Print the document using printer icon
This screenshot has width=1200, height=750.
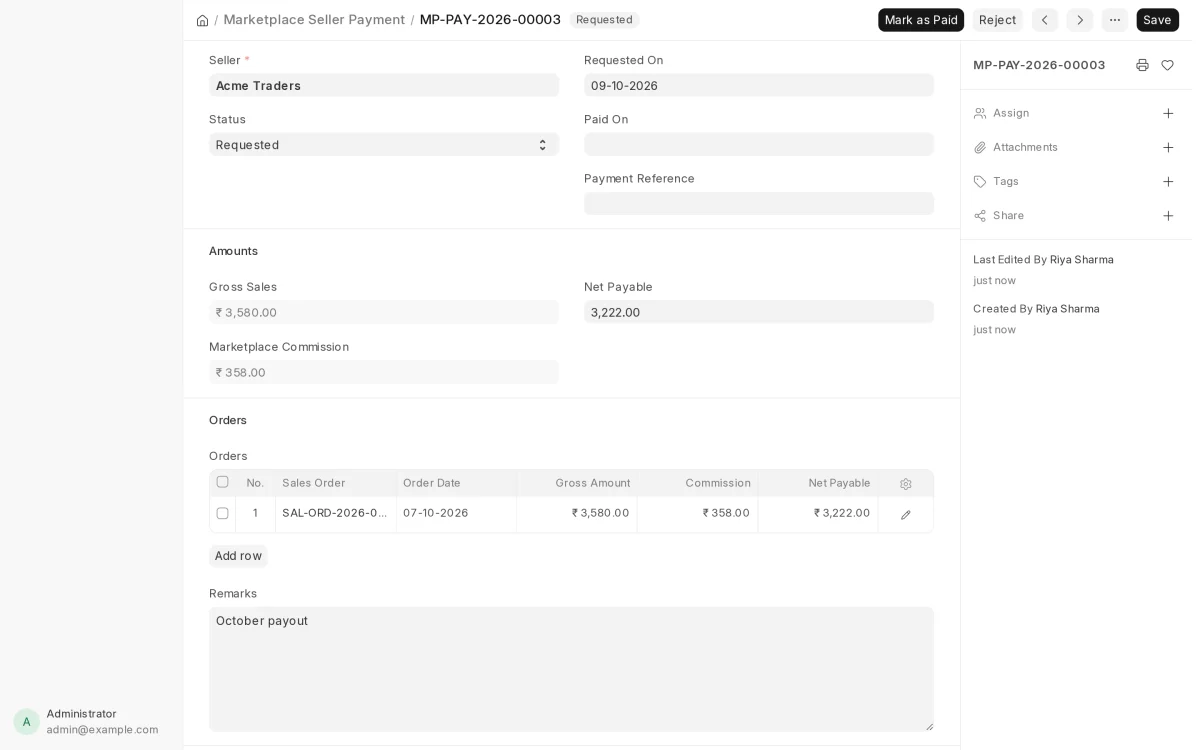click(1142, 65)
